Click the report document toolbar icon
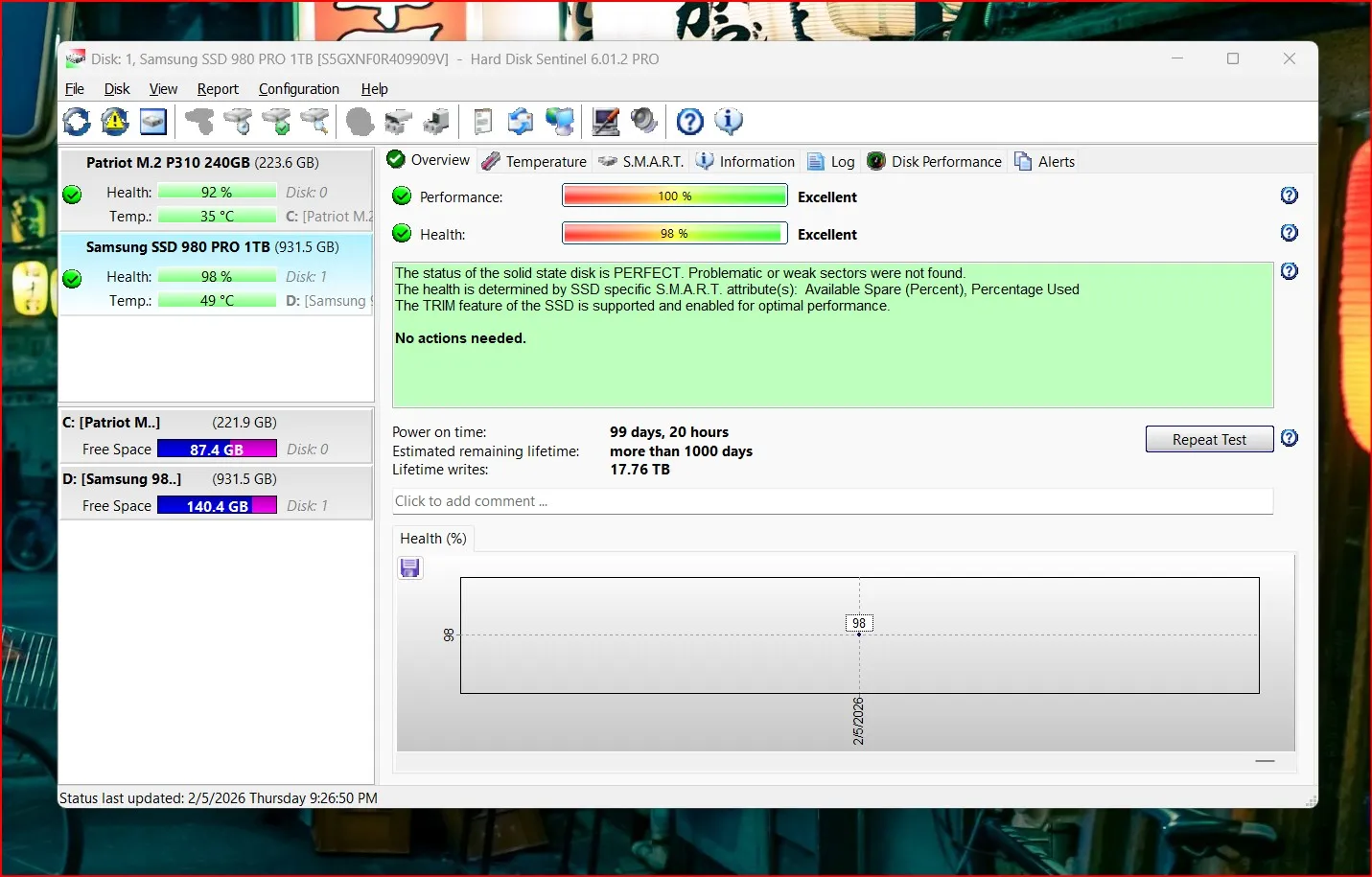The image size is (1372, 877). [x=483, y=122]
